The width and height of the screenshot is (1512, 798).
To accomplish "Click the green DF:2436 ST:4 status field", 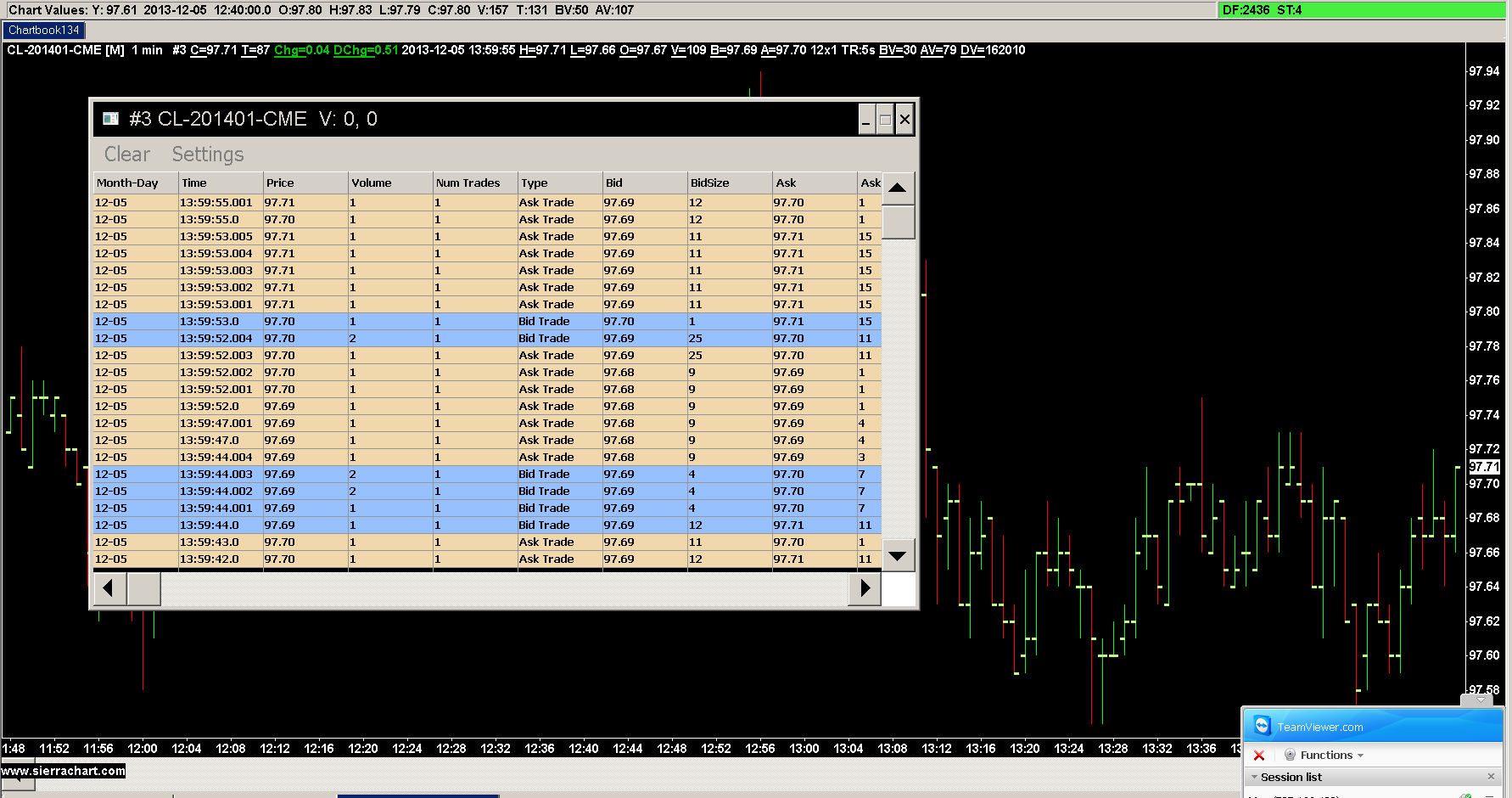I will tap(1361, 10).
